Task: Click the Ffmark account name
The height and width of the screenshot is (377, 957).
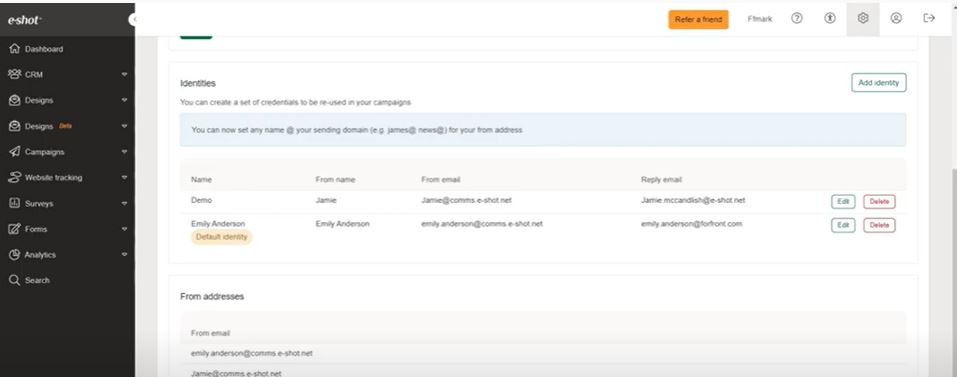Action: point(759,19)
